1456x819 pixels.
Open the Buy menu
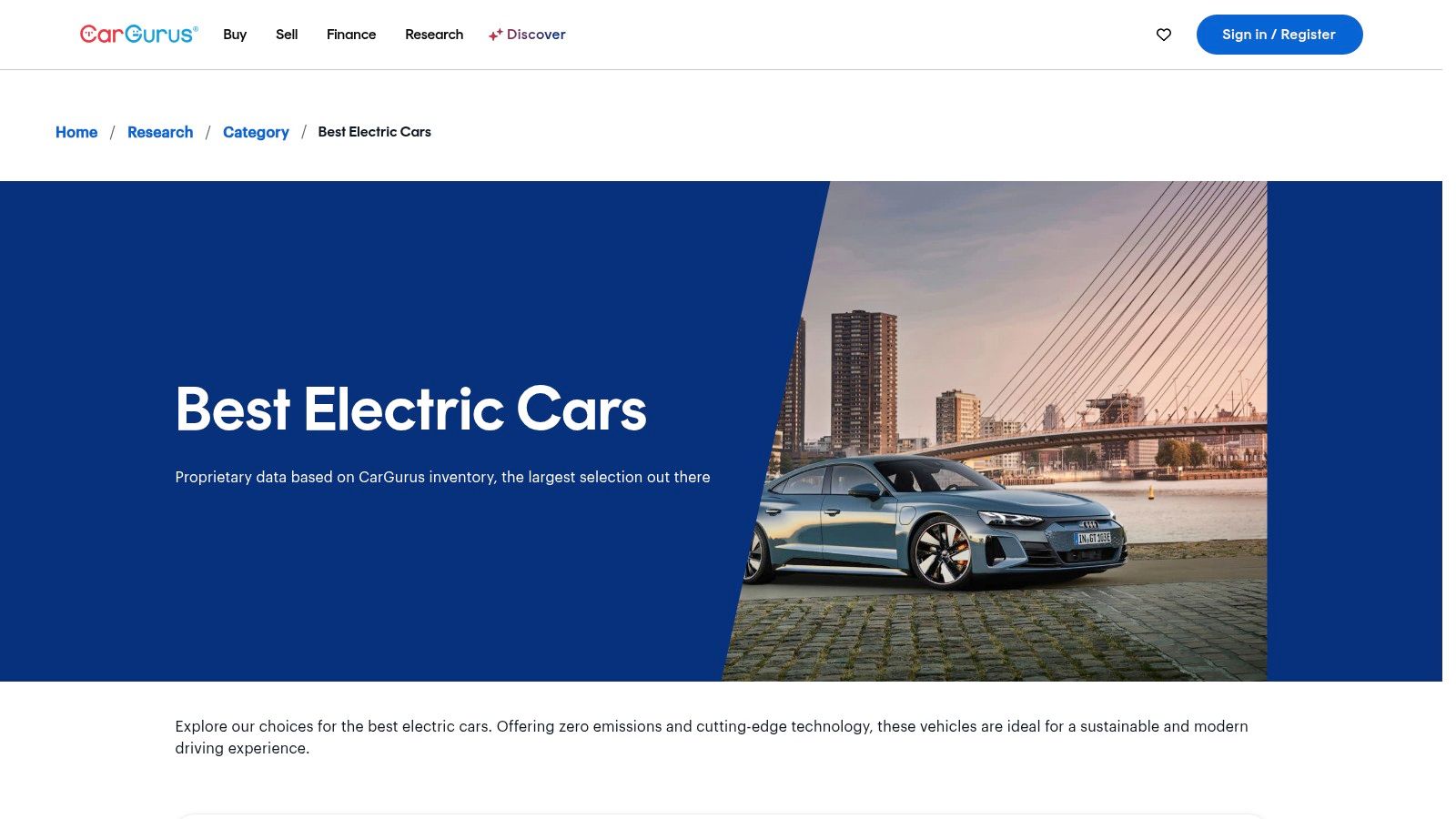235,35
